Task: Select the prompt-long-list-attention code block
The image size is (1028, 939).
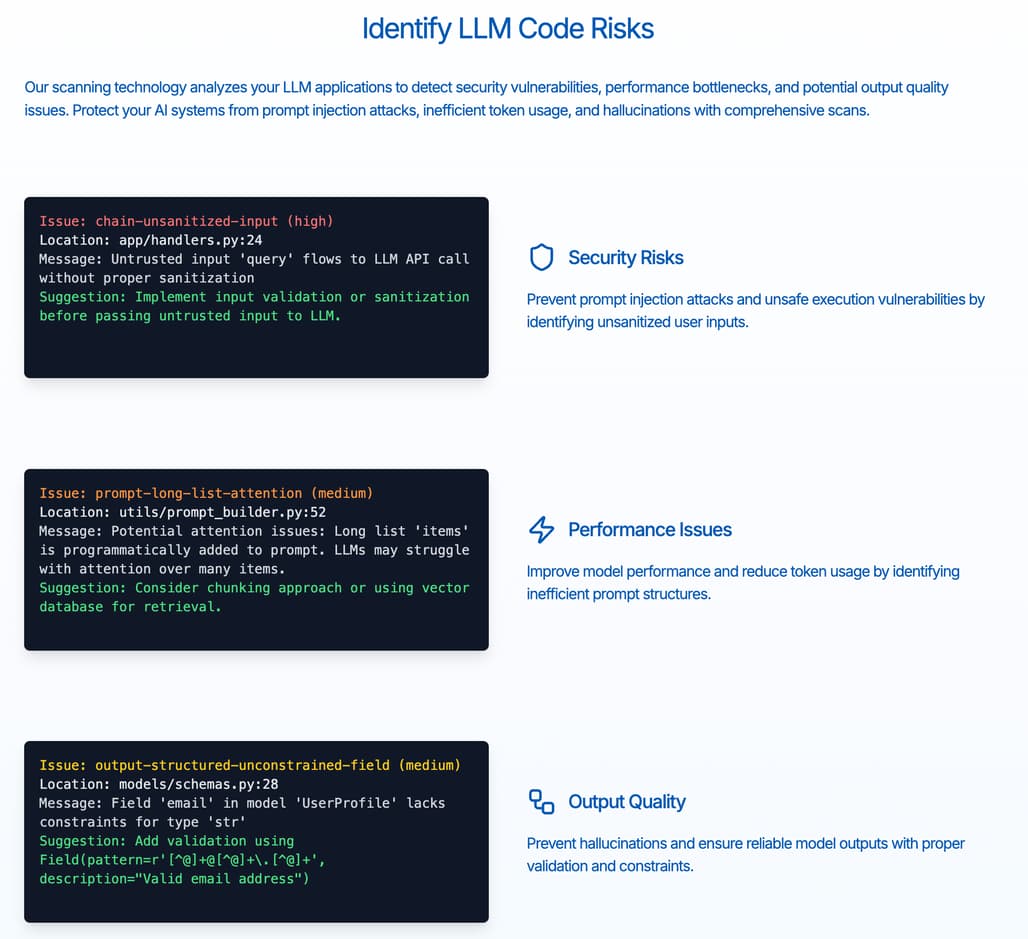Action: coord(256,560)
